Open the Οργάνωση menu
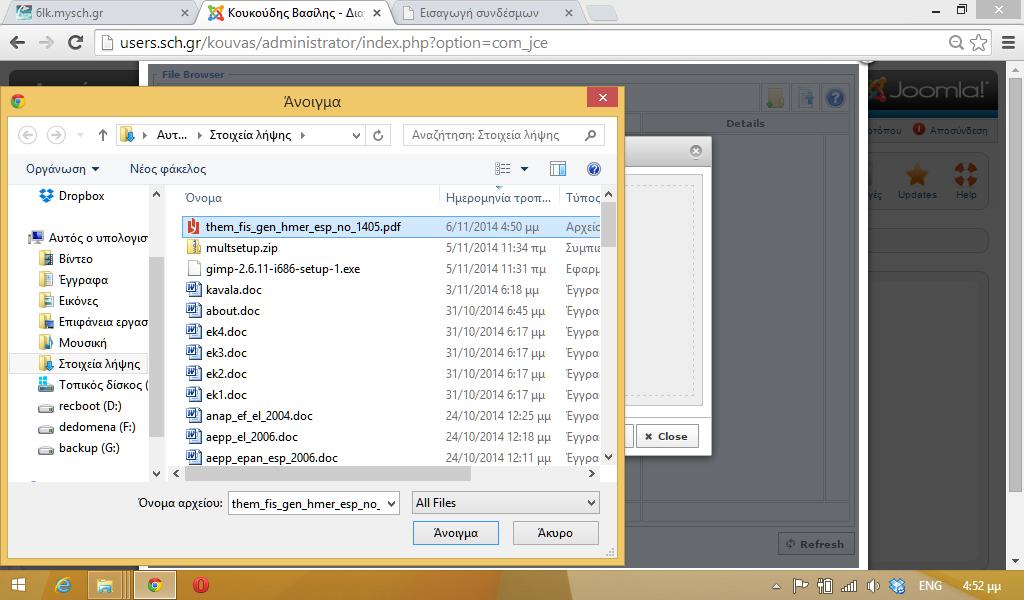1024x600 pixels. 63,169
